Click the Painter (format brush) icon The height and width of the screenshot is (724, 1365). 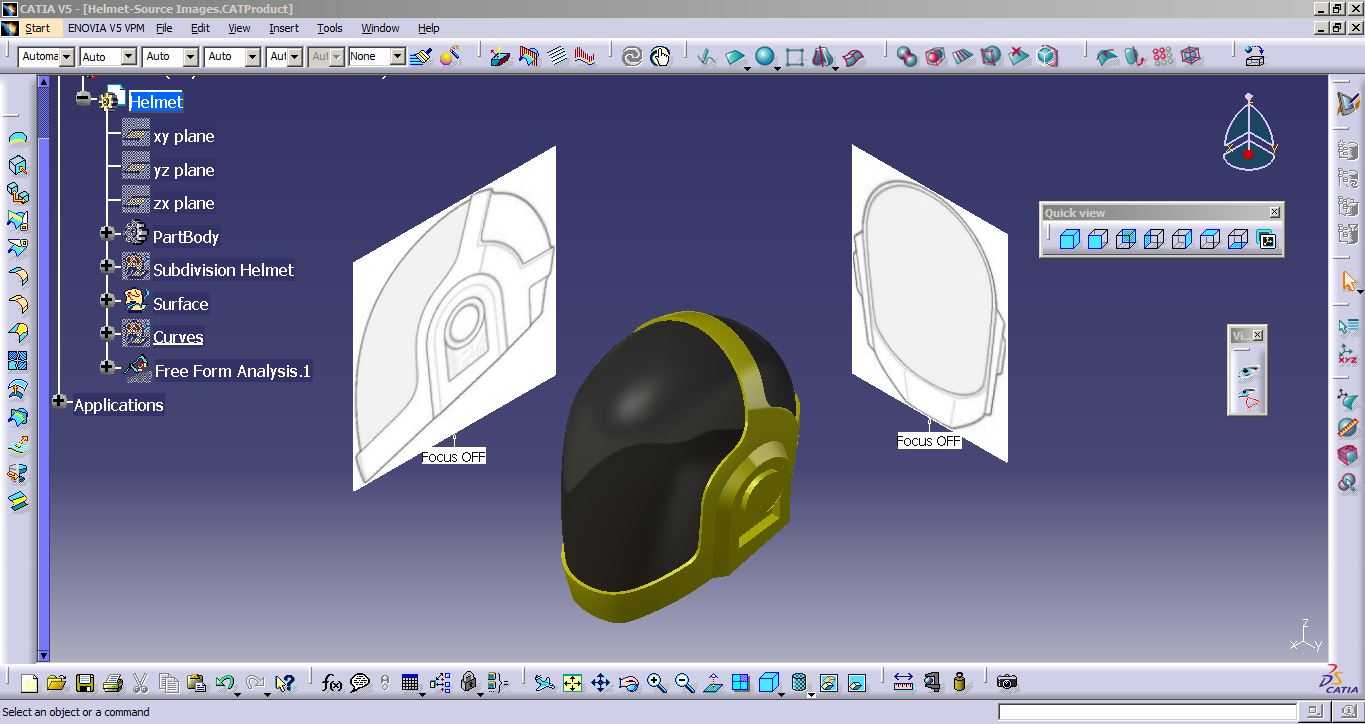click(421, 56)
